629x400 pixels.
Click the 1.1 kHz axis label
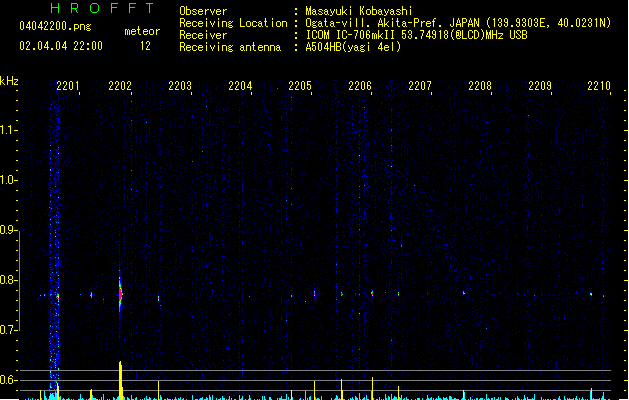[8, 130]
